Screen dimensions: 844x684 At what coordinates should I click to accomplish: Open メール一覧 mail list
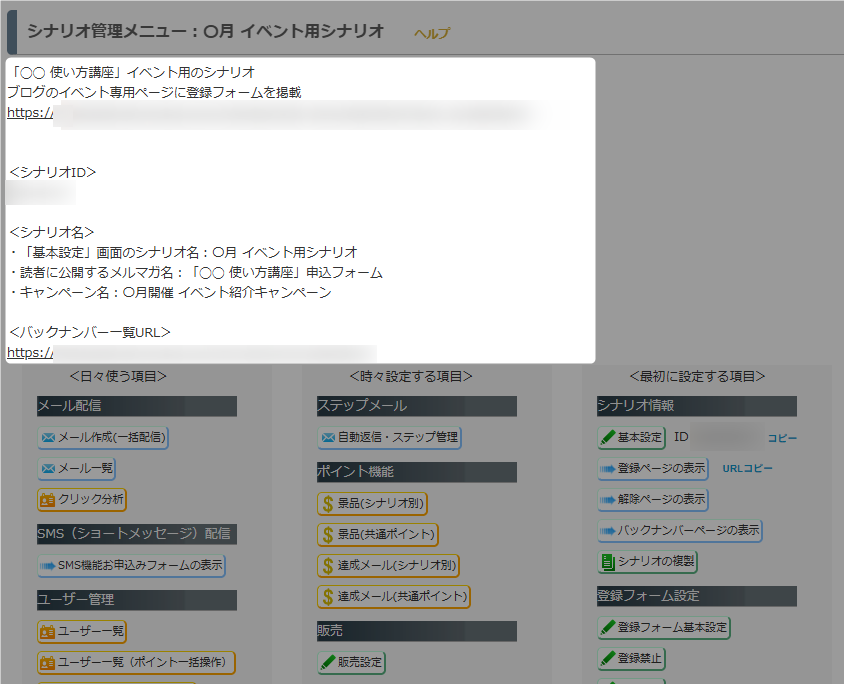pos(77,468)
